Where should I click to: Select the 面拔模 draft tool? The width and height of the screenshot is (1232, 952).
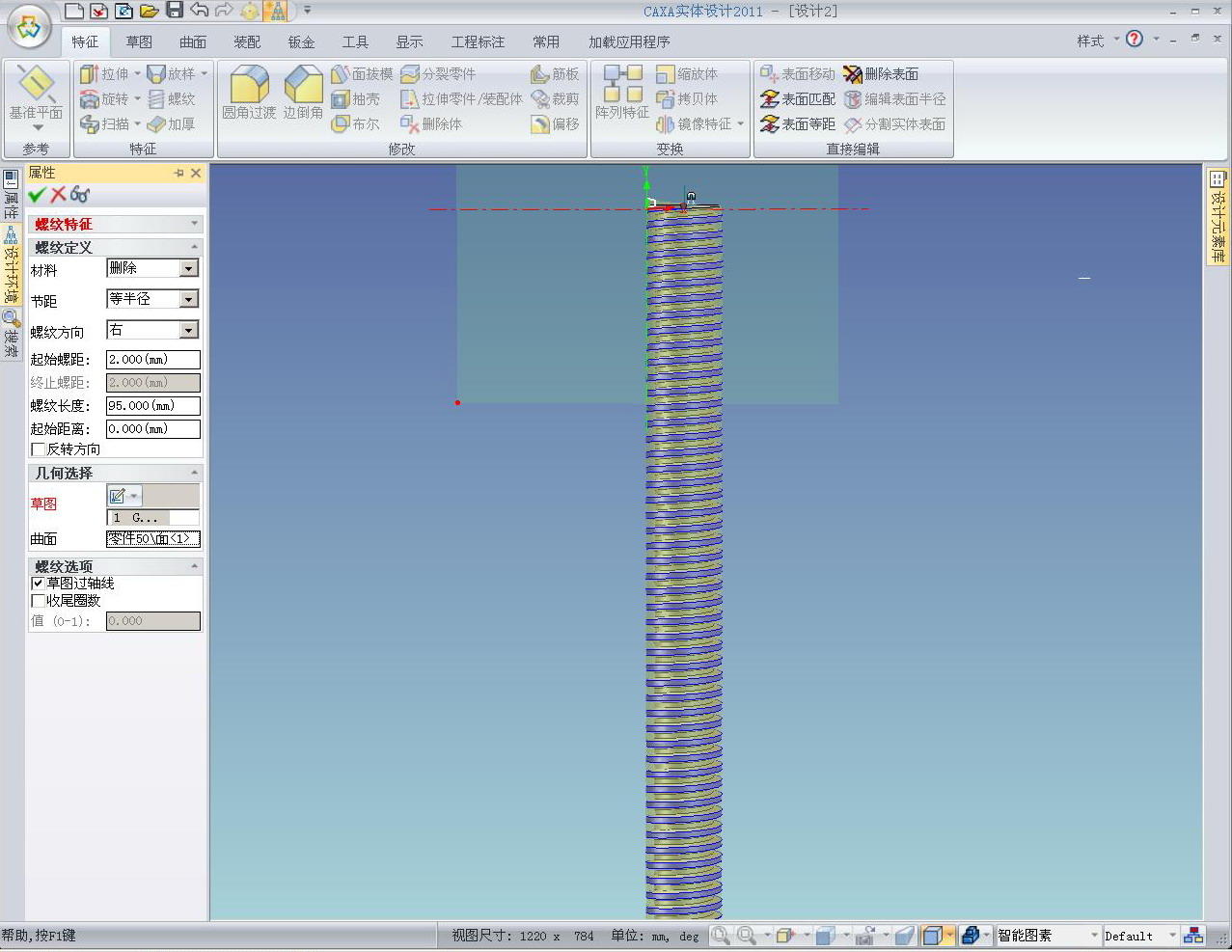click(x=362, y=74)
